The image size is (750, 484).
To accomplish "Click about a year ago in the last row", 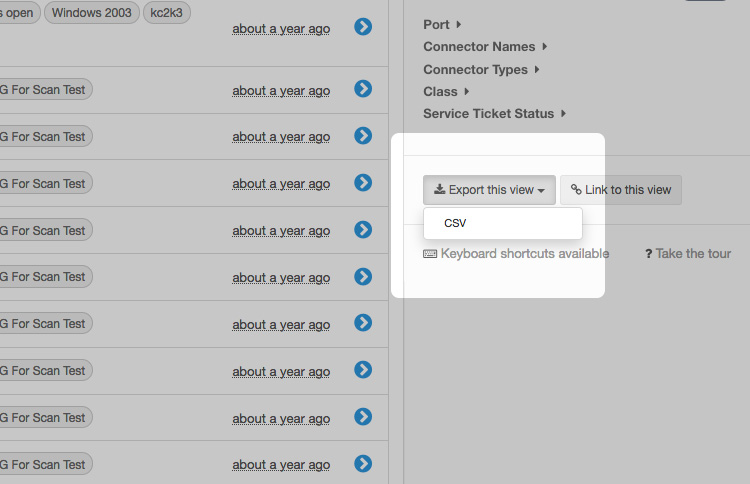I will pyautogui.click(x=281, y=464).
